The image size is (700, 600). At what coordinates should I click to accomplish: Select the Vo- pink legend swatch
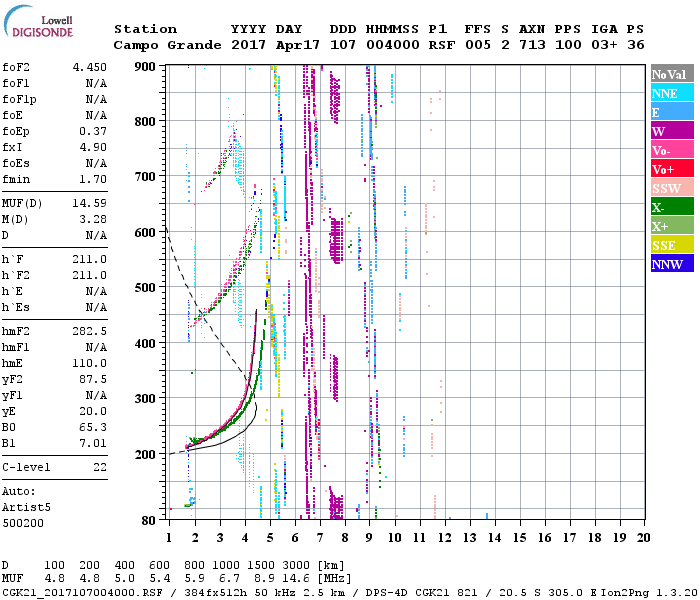[672, 150]
